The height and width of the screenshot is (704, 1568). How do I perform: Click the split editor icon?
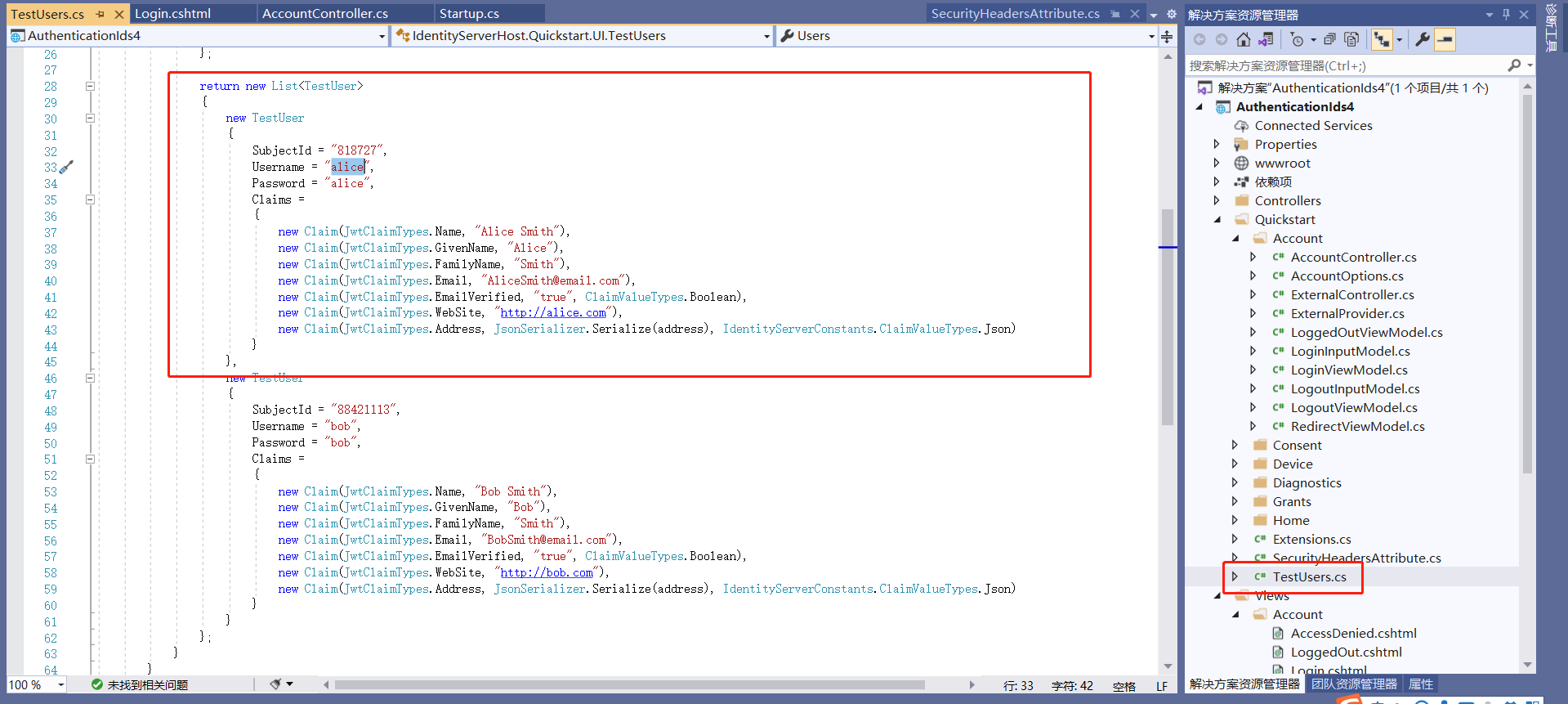pyautogui.click(x=1167, y=37)
